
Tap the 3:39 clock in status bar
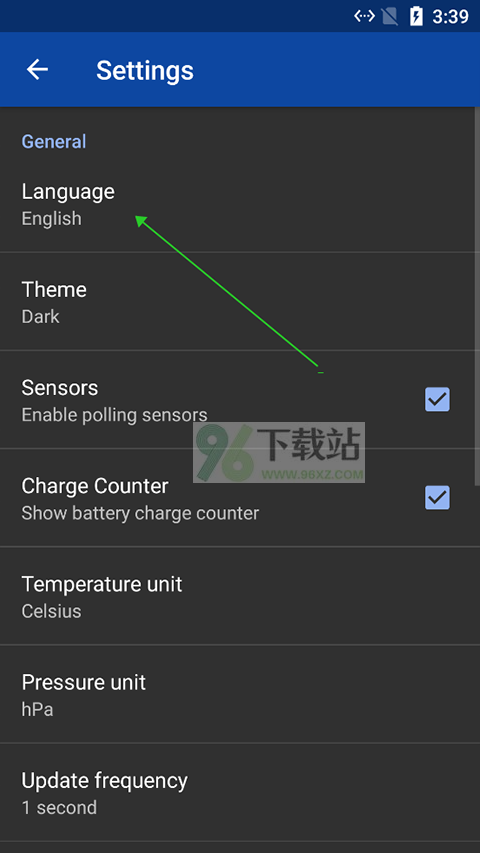click(x=451, y=17)
